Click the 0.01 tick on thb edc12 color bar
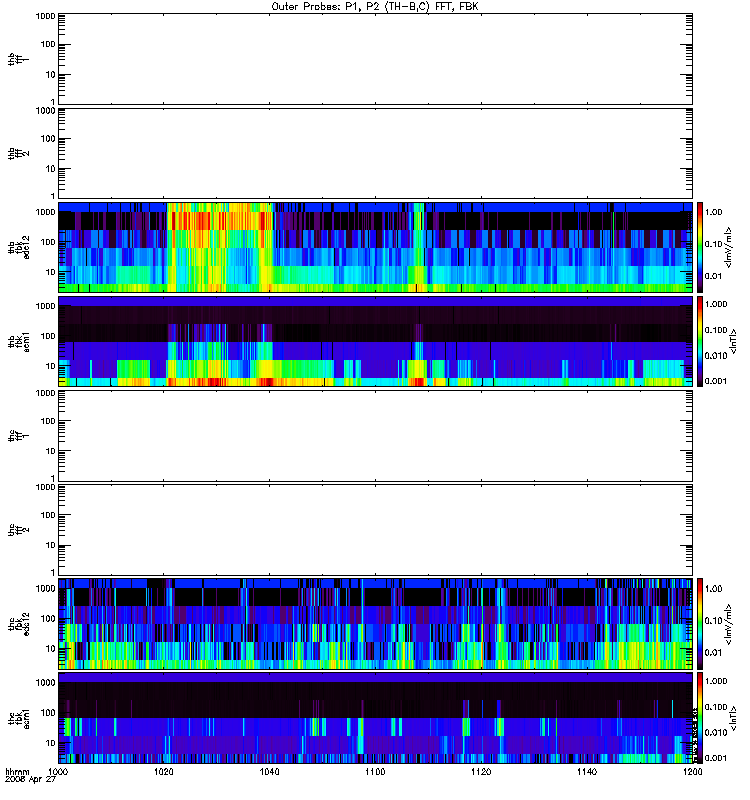The image size is (750, 800). (713, 276)
